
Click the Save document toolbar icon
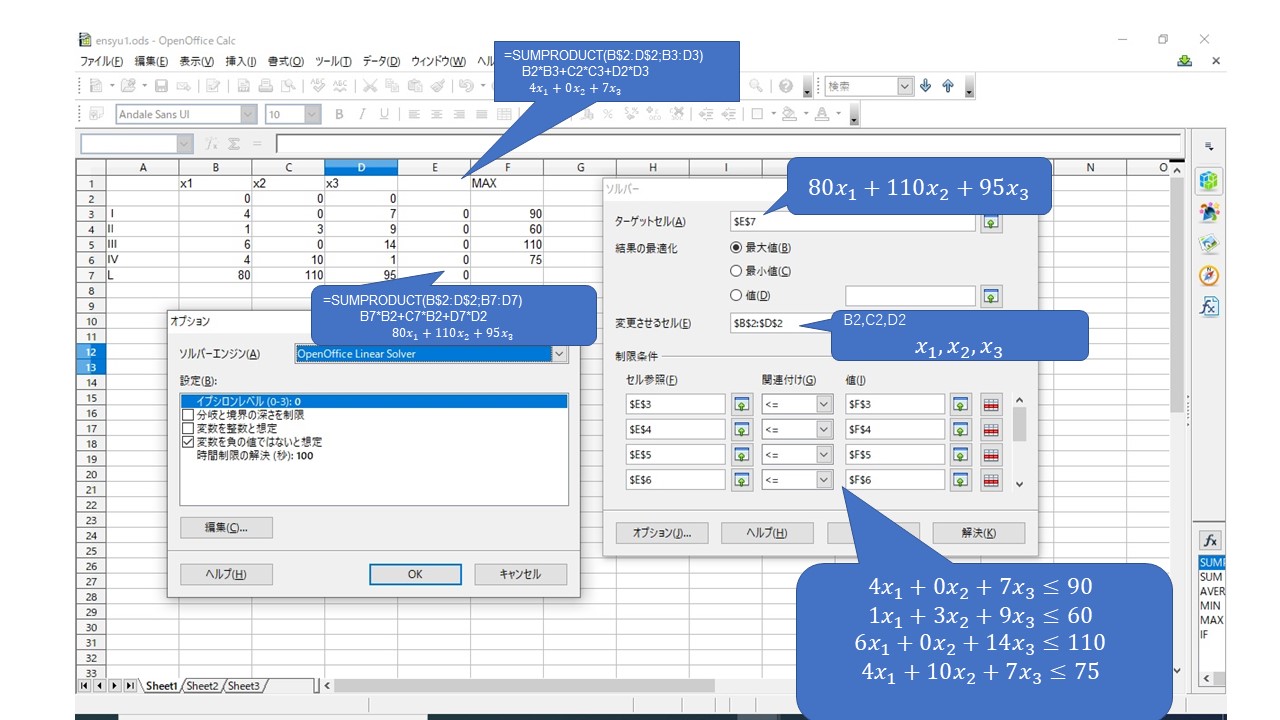(161, 87)
